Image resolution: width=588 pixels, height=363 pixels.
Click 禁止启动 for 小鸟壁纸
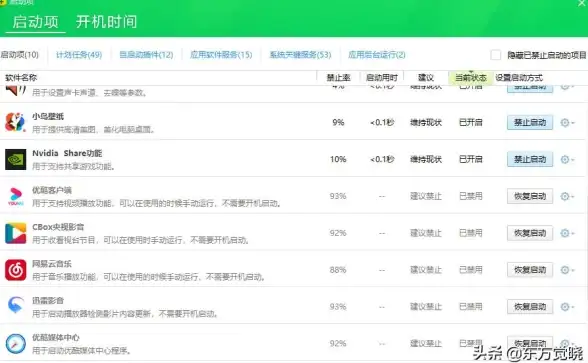[x=530, y=123]
